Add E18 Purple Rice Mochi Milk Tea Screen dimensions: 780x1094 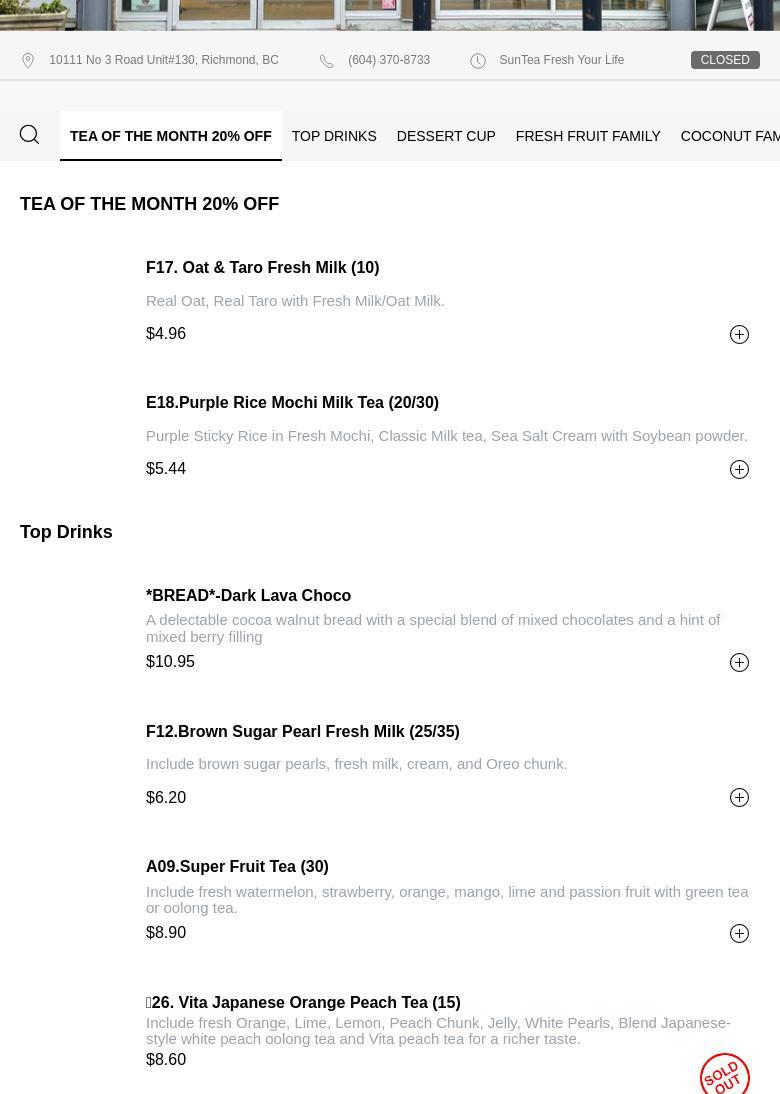pyautogui.click(x=739, y=470)
